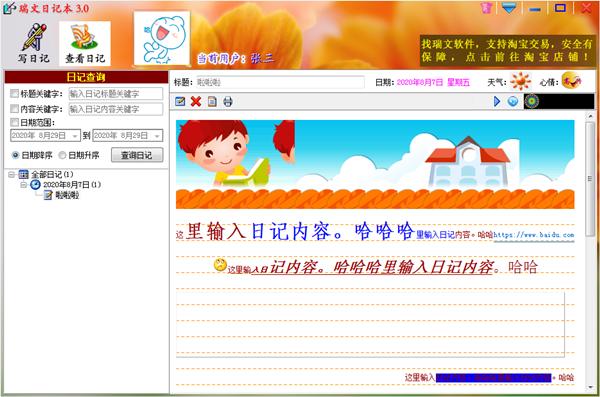Click the copy/export document toolbar icon
Viewport: 600px width, 397px height.
point(212,101)
